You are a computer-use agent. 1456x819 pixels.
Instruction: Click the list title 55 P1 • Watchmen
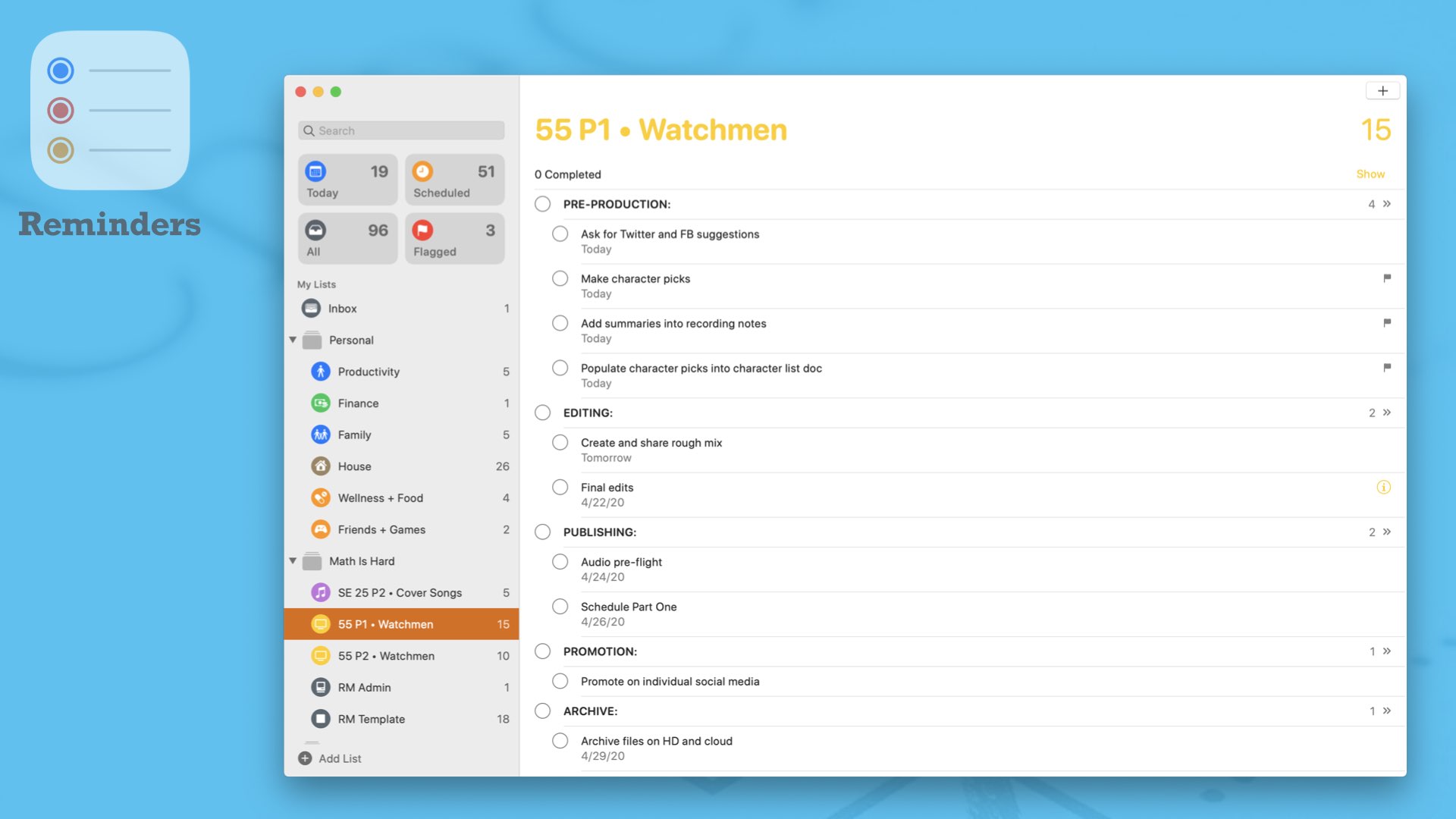tap(661, 130)
